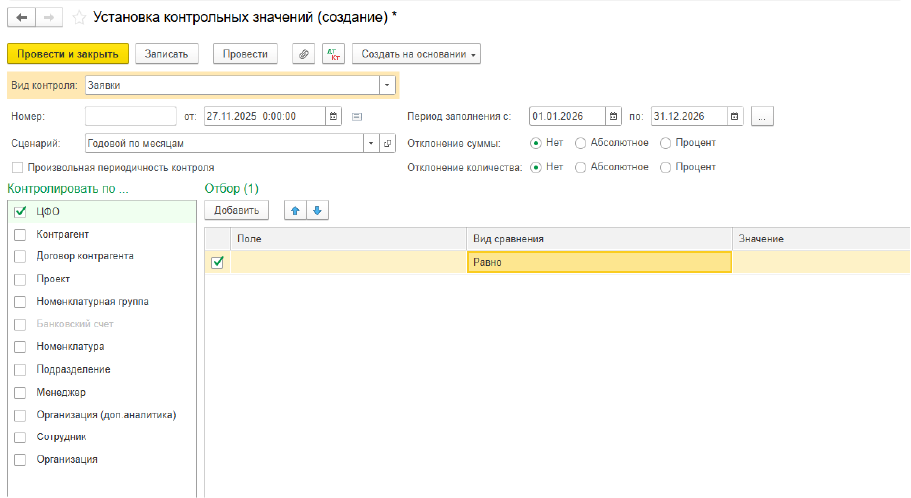
Task: Go forward with the right arrow button
Action: 49,17
